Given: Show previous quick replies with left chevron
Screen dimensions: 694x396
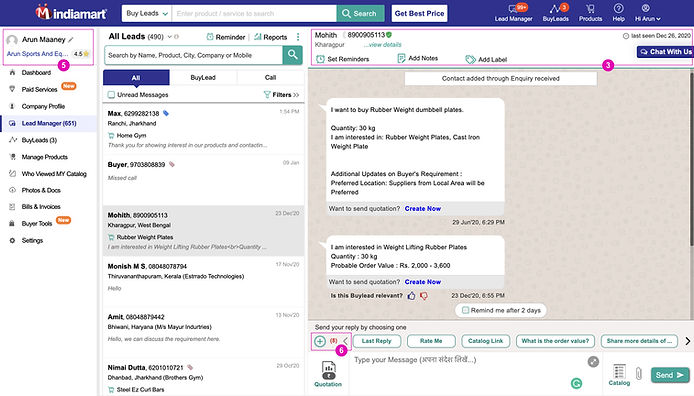Looking at the screenshot, I should (x=346, y=341).
